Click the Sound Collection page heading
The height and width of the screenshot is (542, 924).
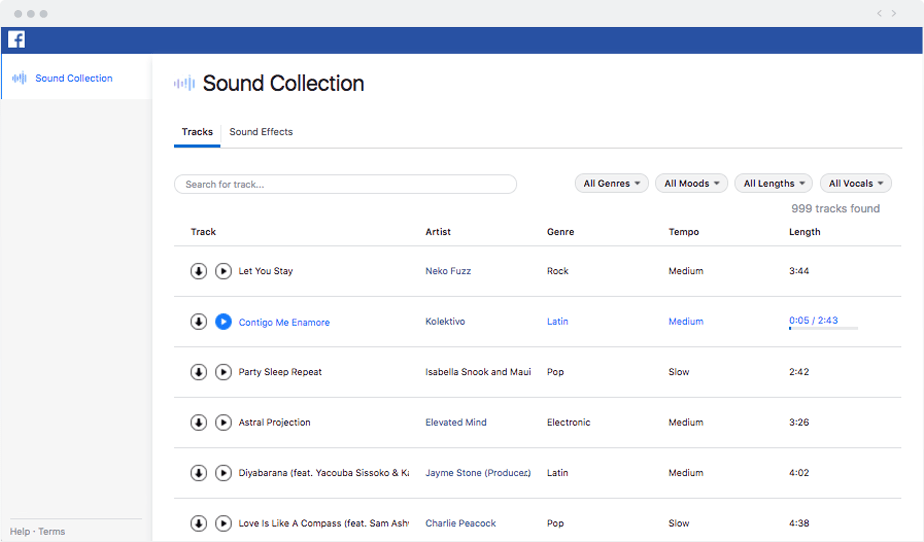point(283,83)
